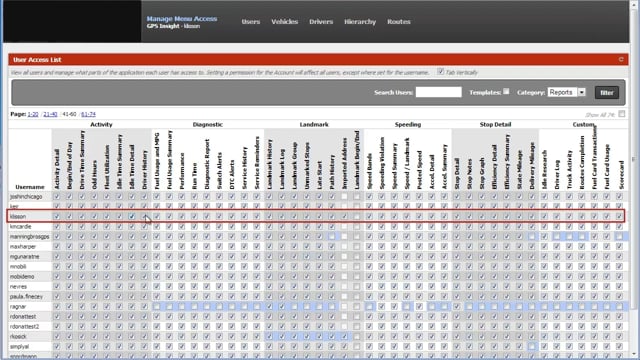This screenshot has width=640, height=360.
Task: Toggle Landmark History for rkosick
Action: (269, 336)
